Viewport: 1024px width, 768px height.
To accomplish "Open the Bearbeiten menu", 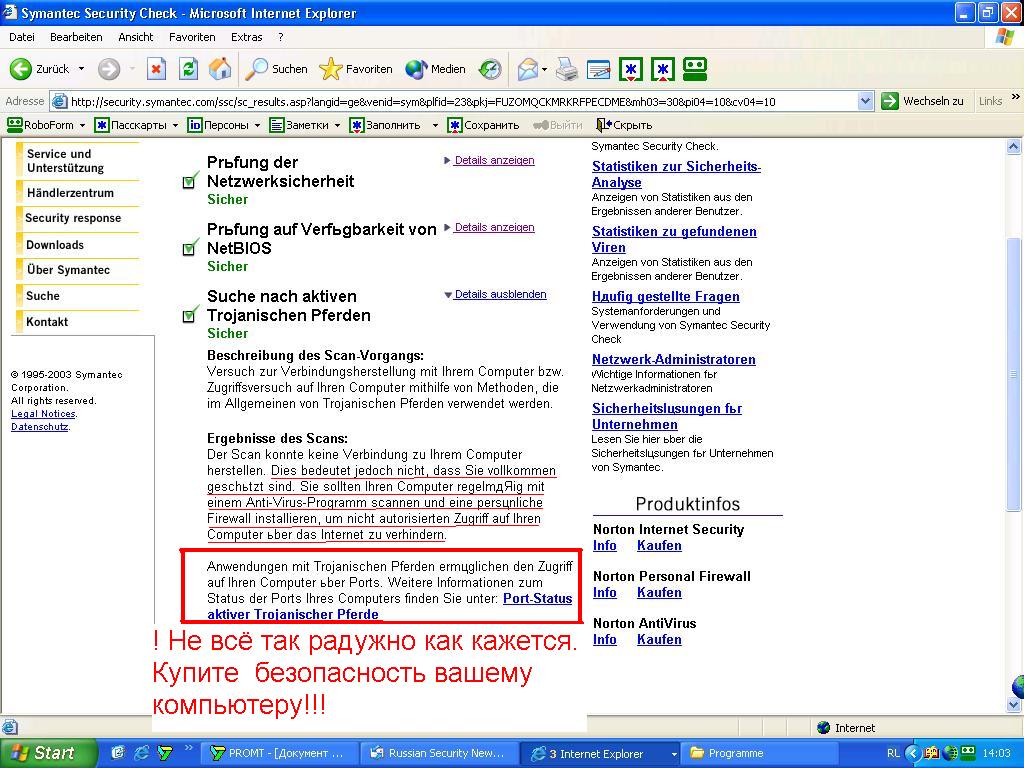I will point(76,37).
